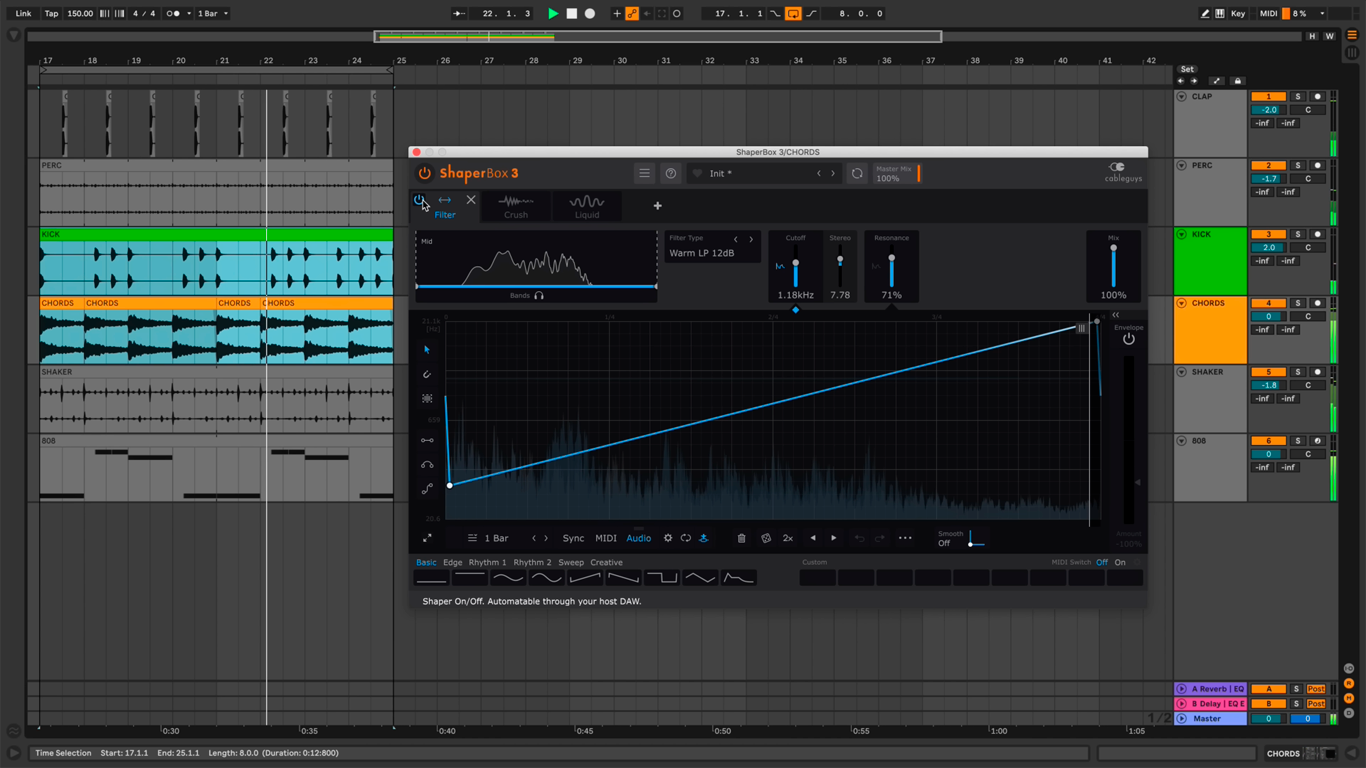The height and width of the screenshot is (768, 1366).
Task: Select the marquee selection tool
Action: (x=427, y=398)
